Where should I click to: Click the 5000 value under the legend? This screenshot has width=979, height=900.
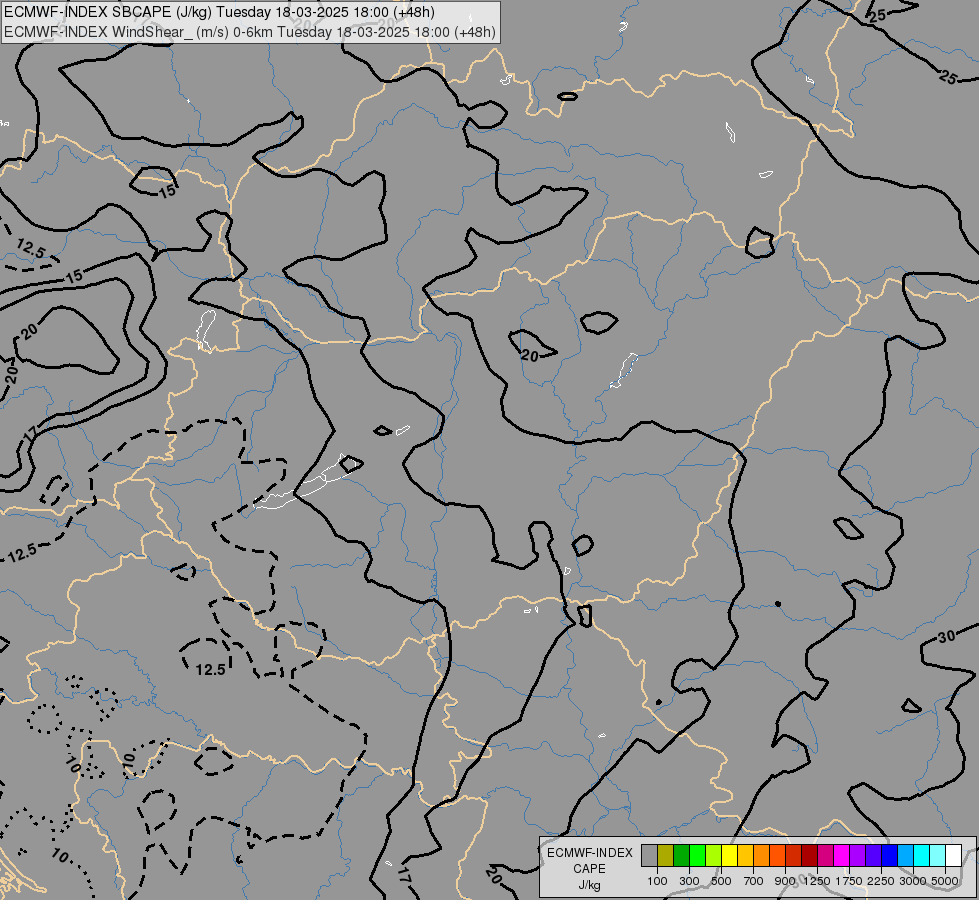point(945,881)
